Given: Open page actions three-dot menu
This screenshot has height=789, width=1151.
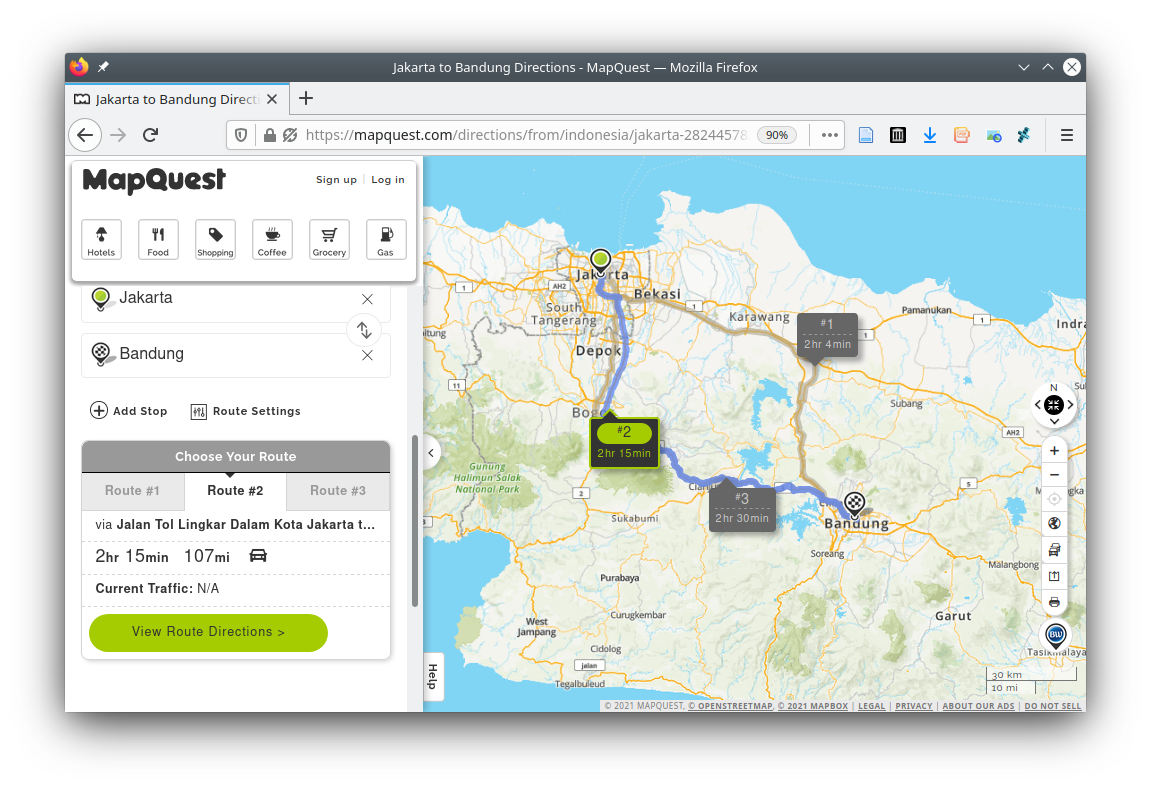Looking at the screenshot, I should pos(829,135).
